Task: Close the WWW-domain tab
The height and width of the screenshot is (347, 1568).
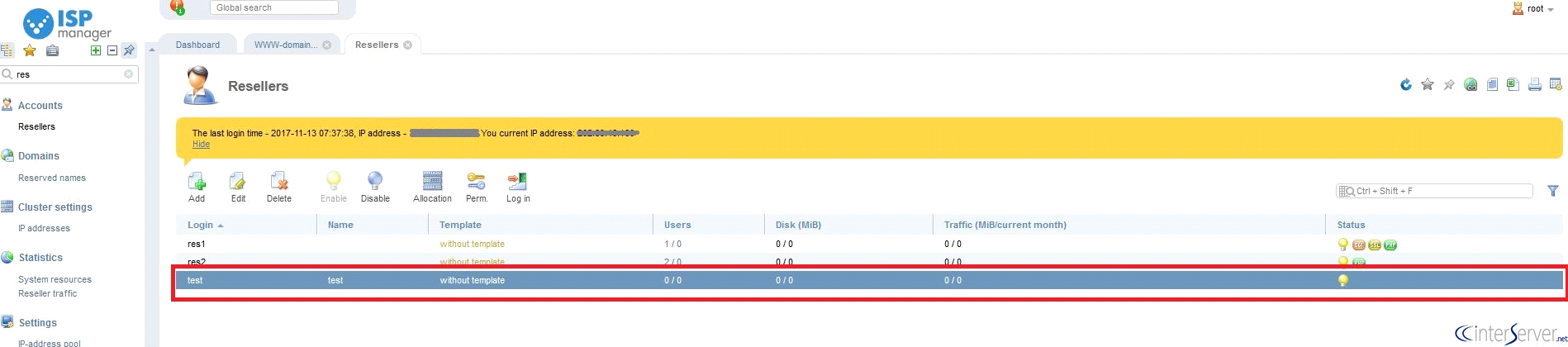Action: pyautogui.click(x=327, y=45)
